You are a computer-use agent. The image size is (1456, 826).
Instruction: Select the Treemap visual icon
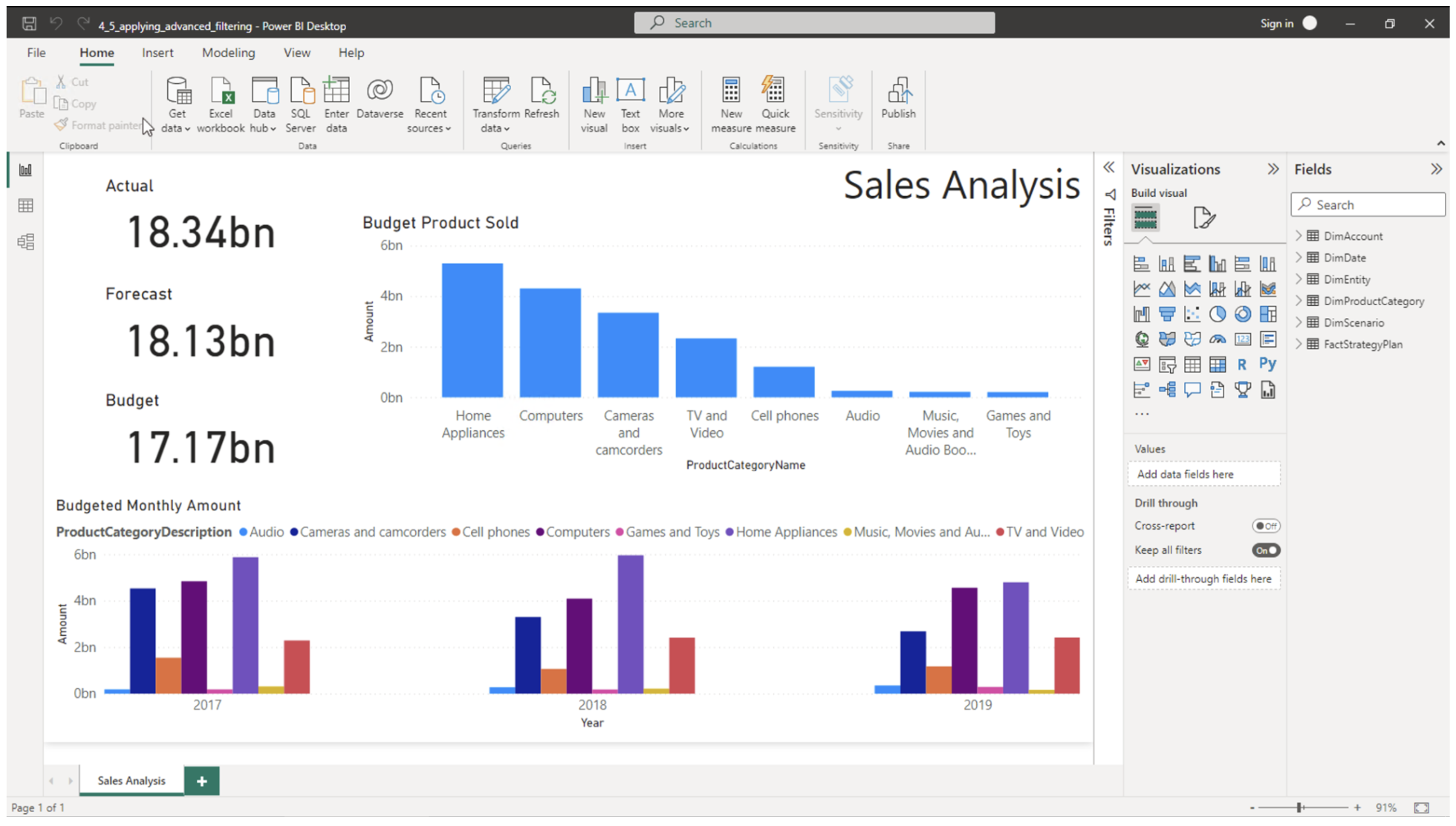click(1267, 314)
